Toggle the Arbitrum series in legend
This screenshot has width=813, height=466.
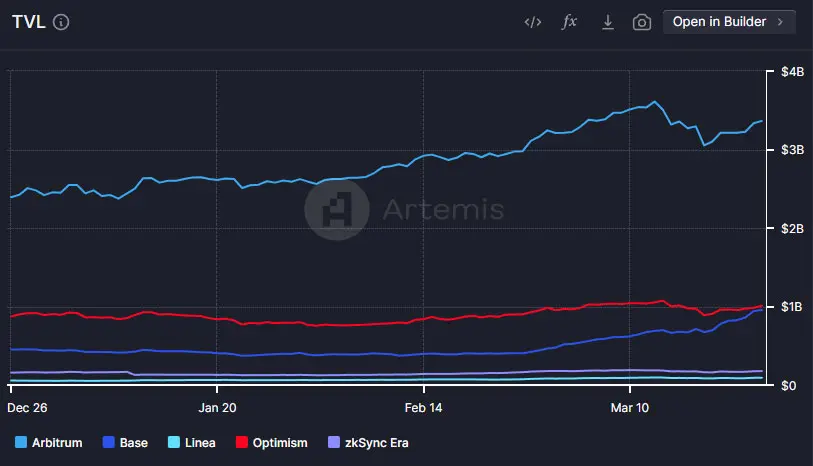click(49, 443)
